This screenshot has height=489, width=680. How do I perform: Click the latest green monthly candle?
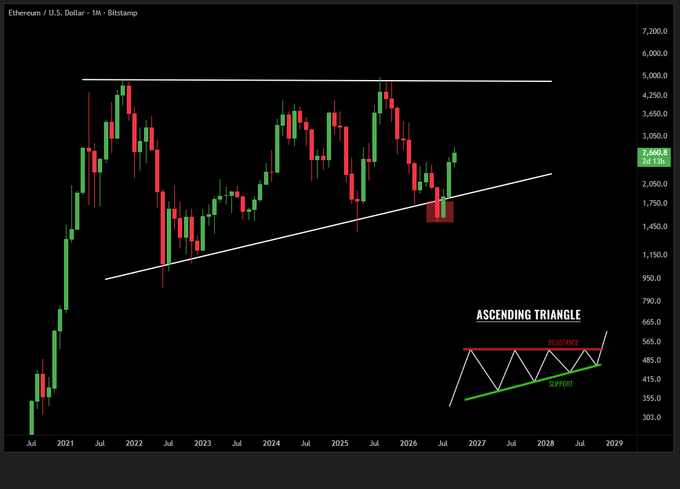tap(454, 157)
